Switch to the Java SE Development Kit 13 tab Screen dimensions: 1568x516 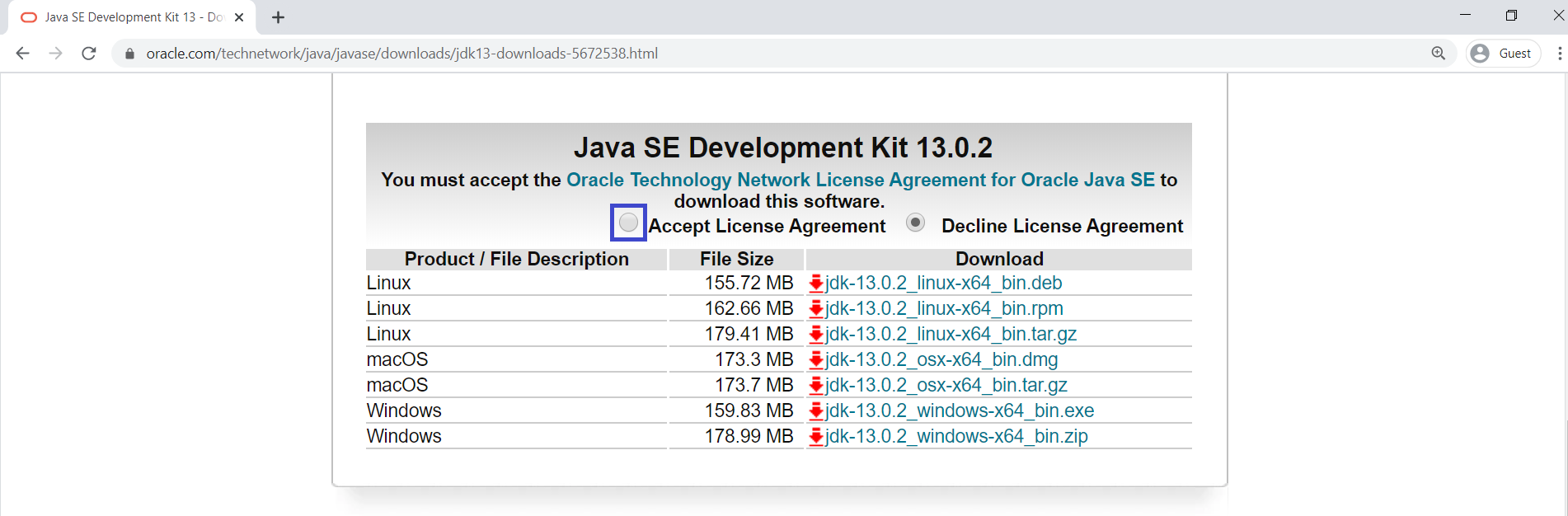[x=132, y=17]
